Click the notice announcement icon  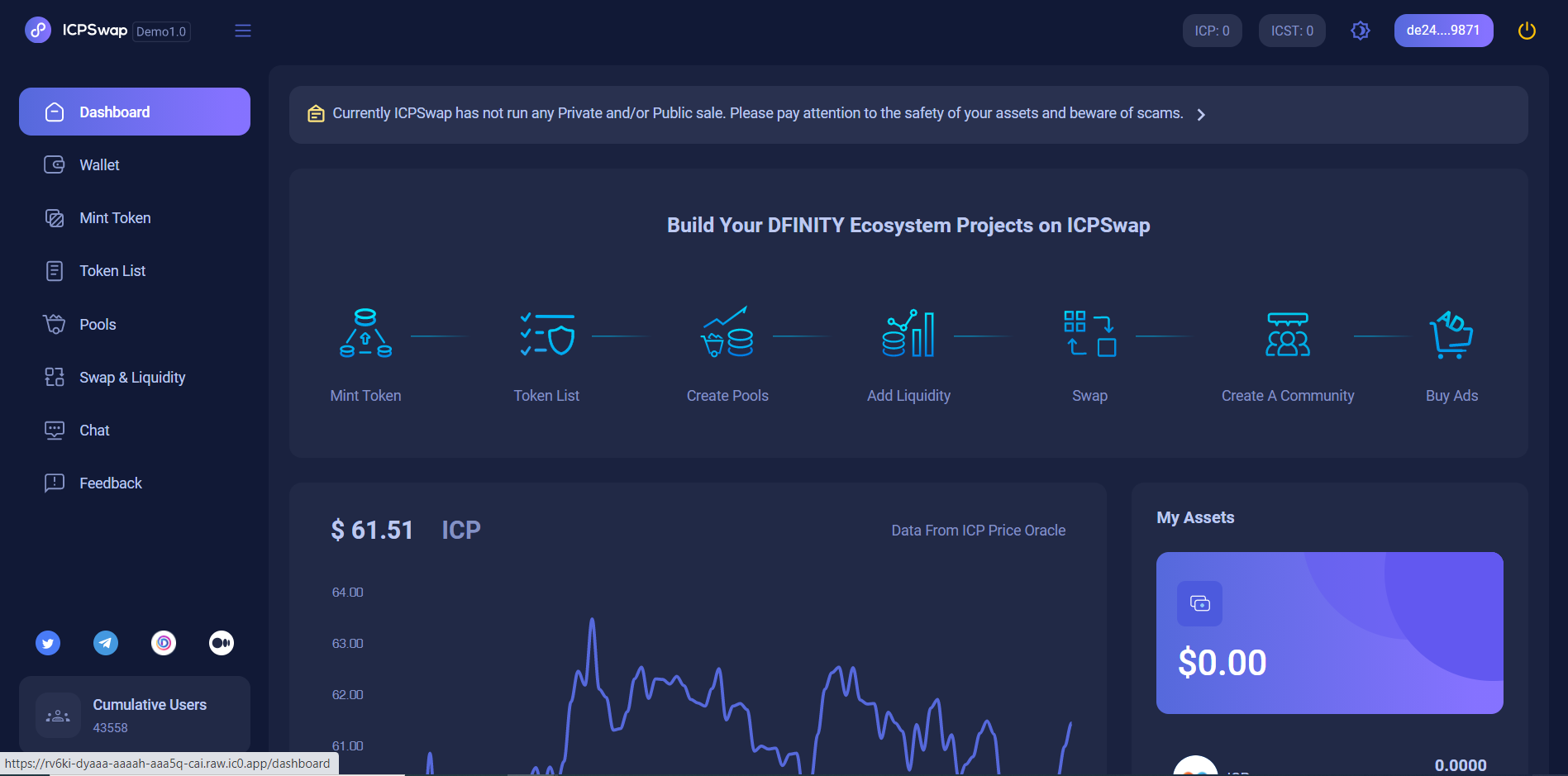316,114
